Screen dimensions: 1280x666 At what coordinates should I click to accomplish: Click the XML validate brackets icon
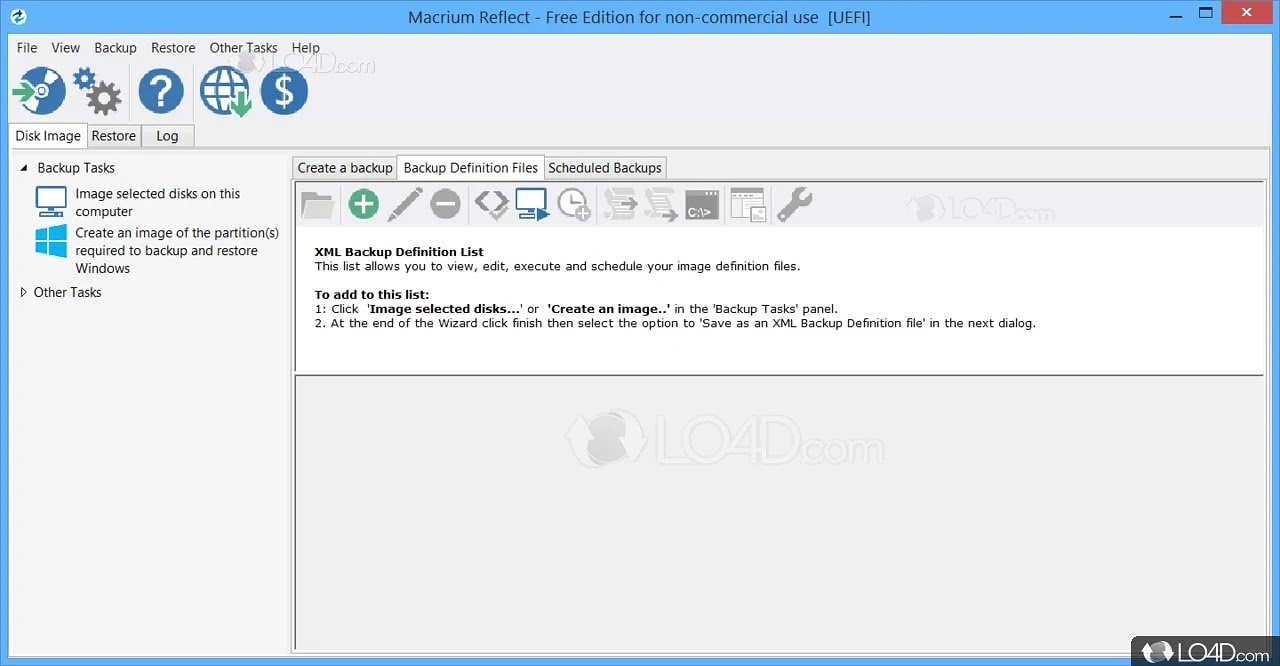491,204
